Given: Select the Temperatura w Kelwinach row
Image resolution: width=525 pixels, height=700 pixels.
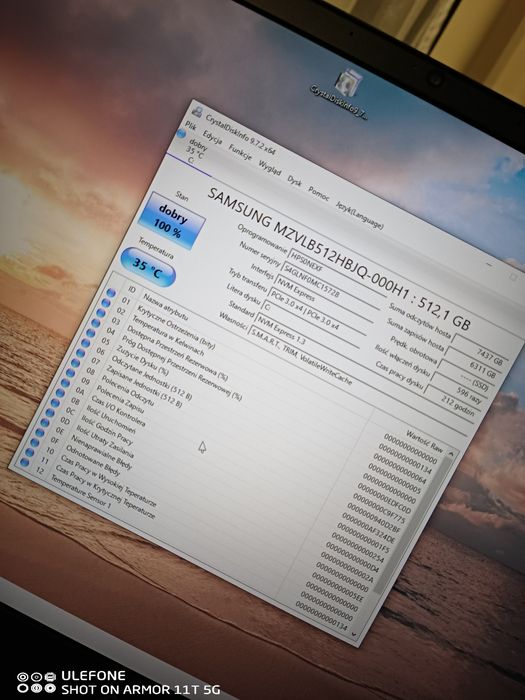Looking at the screenshot, I should tap(168, 337).
